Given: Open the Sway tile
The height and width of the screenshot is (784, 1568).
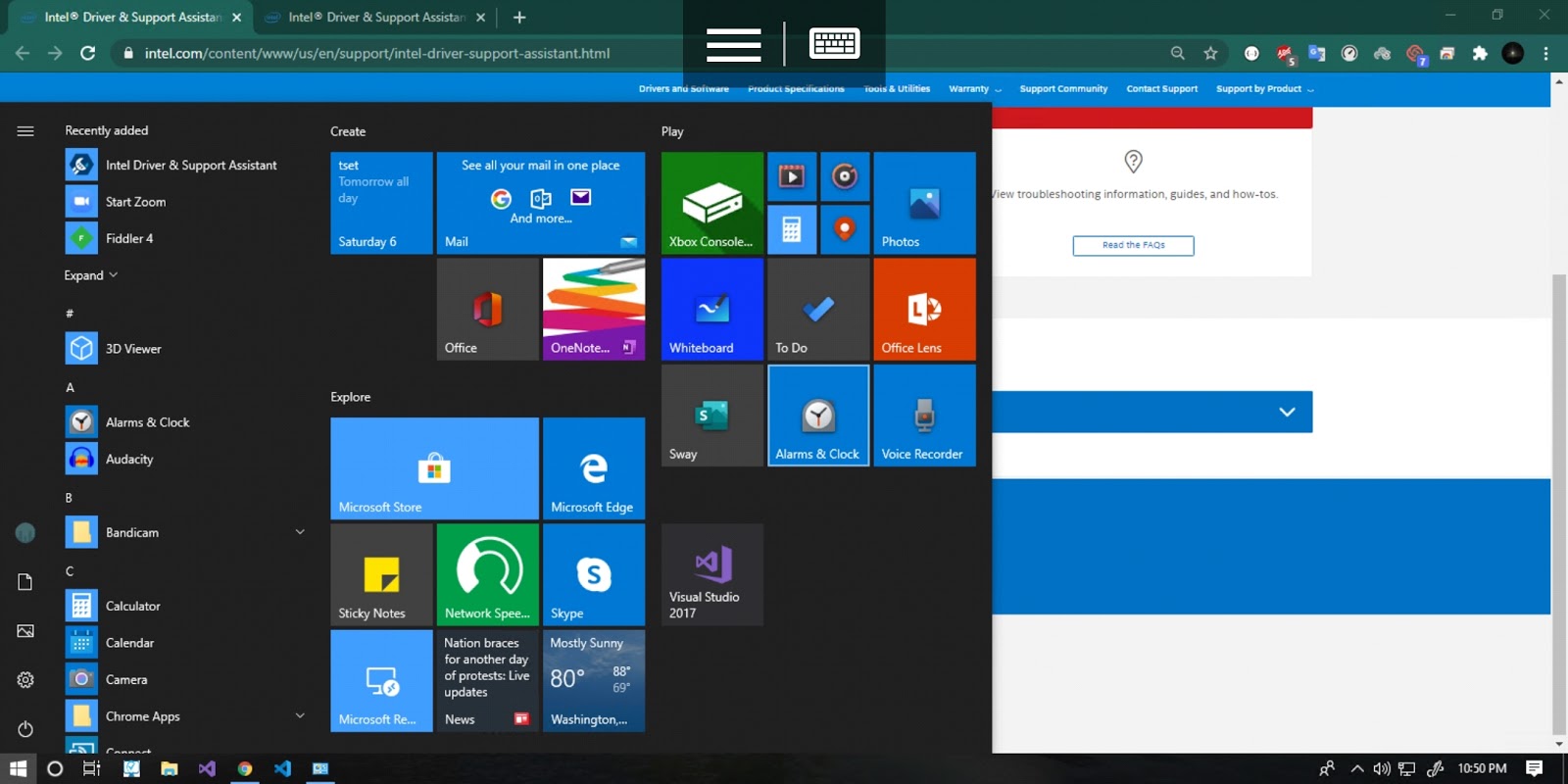Looking at the screenshot, I should pyautogui.click(x=711, y=416).
